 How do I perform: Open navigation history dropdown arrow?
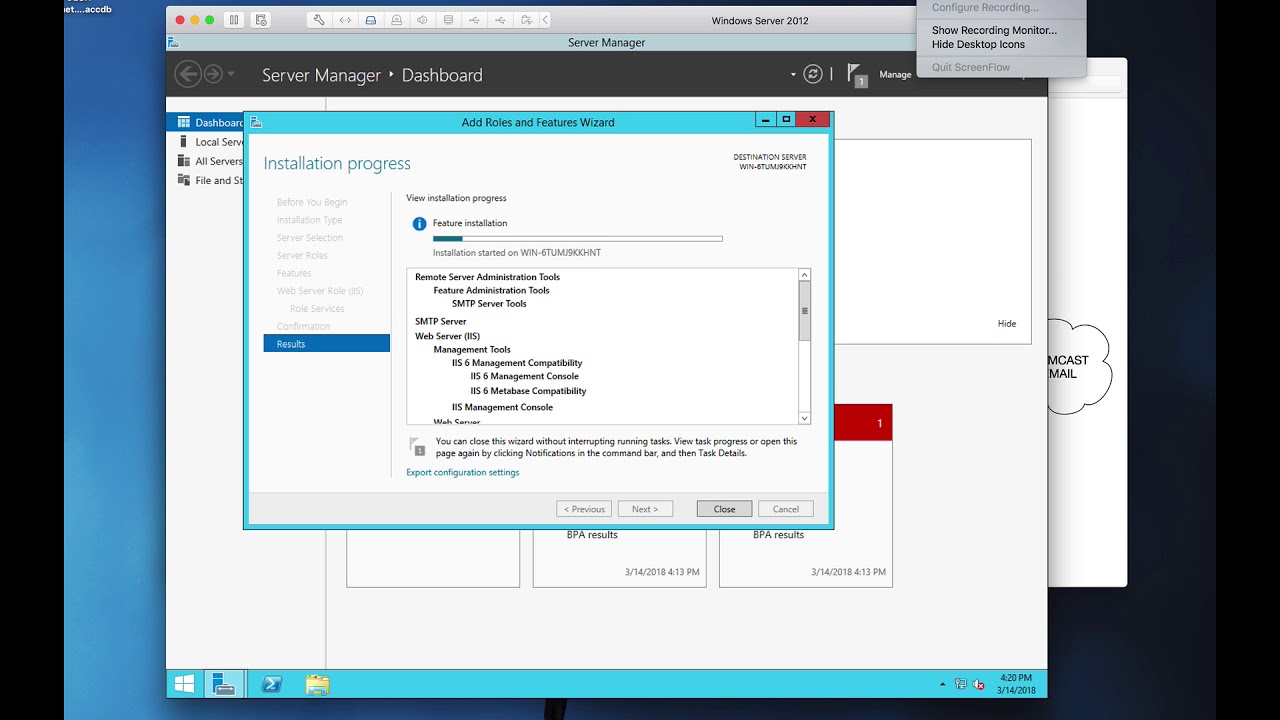coord(231,74)
